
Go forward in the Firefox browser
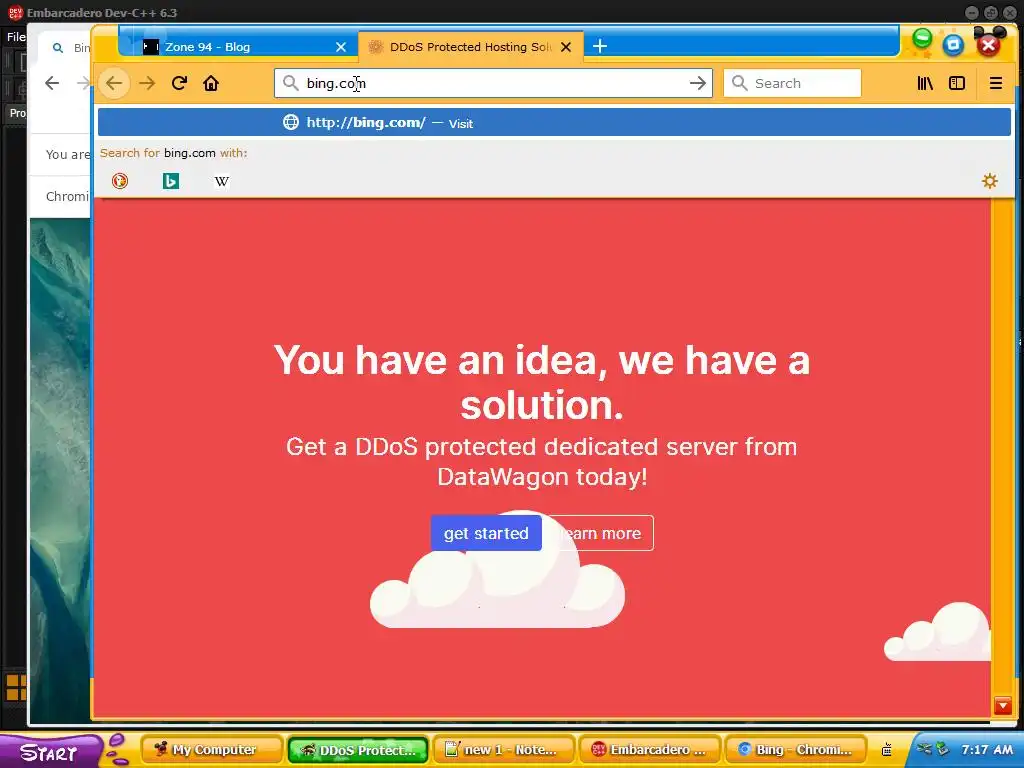click(148, 84)
